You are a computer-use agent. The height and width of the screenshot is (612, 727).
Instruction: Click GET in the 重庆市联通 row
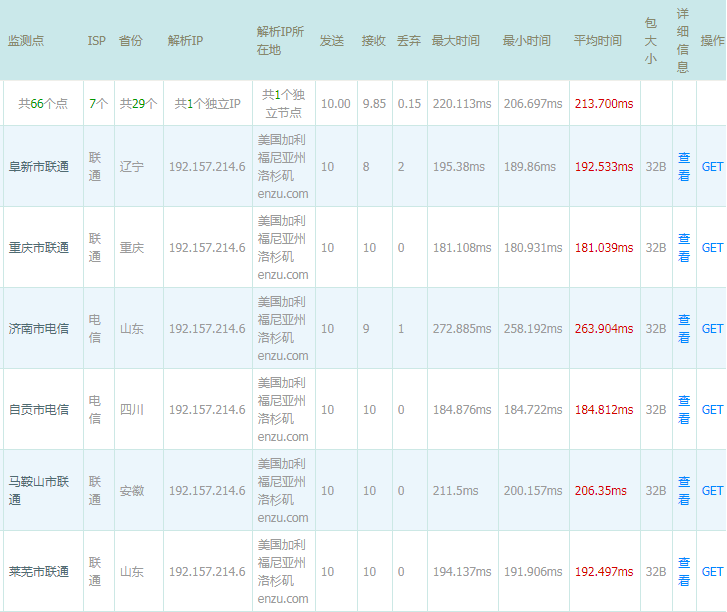point(712,248)
